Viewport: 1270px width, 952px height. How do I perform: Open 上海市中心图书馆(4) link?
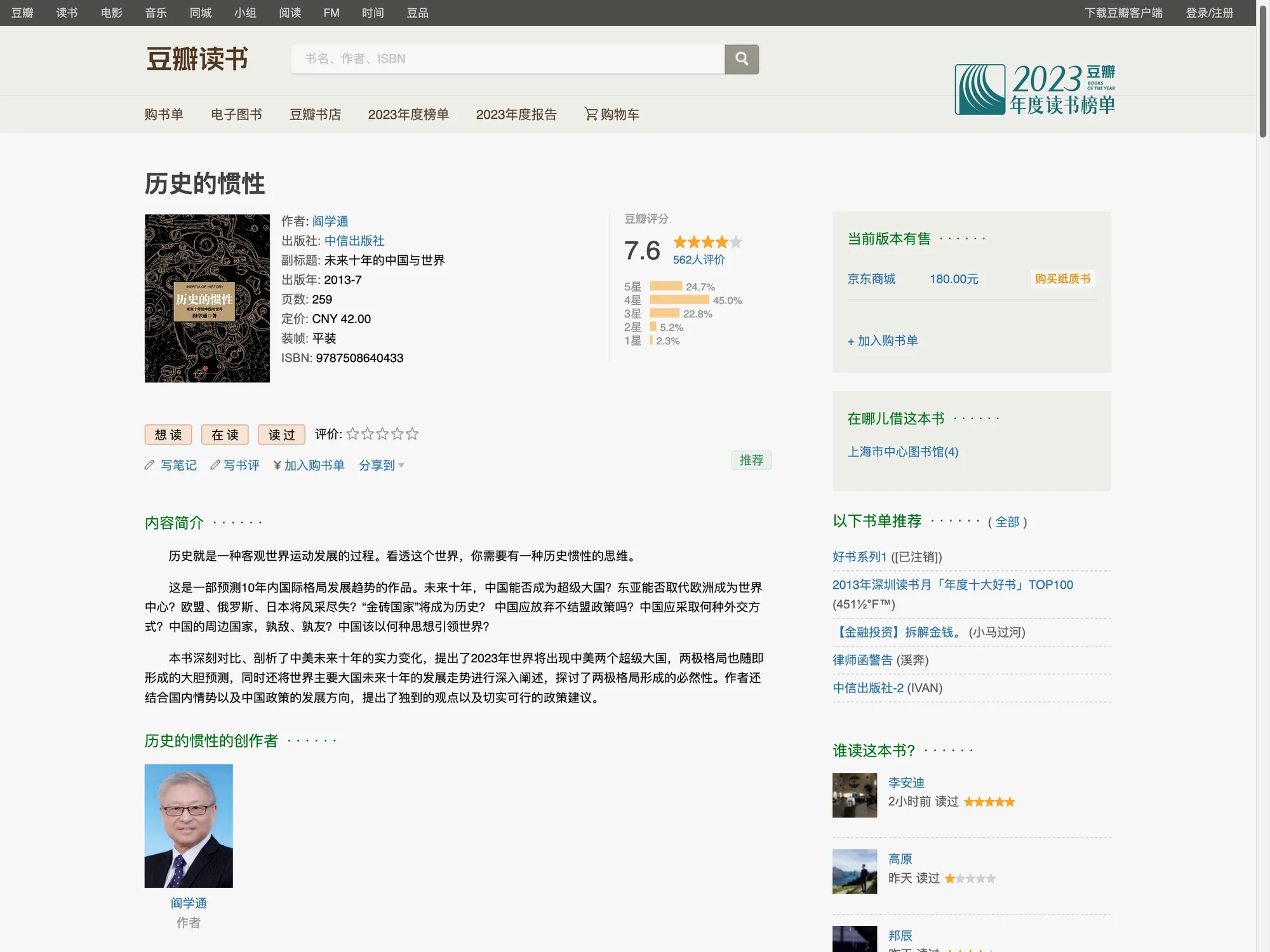[903, 452]
